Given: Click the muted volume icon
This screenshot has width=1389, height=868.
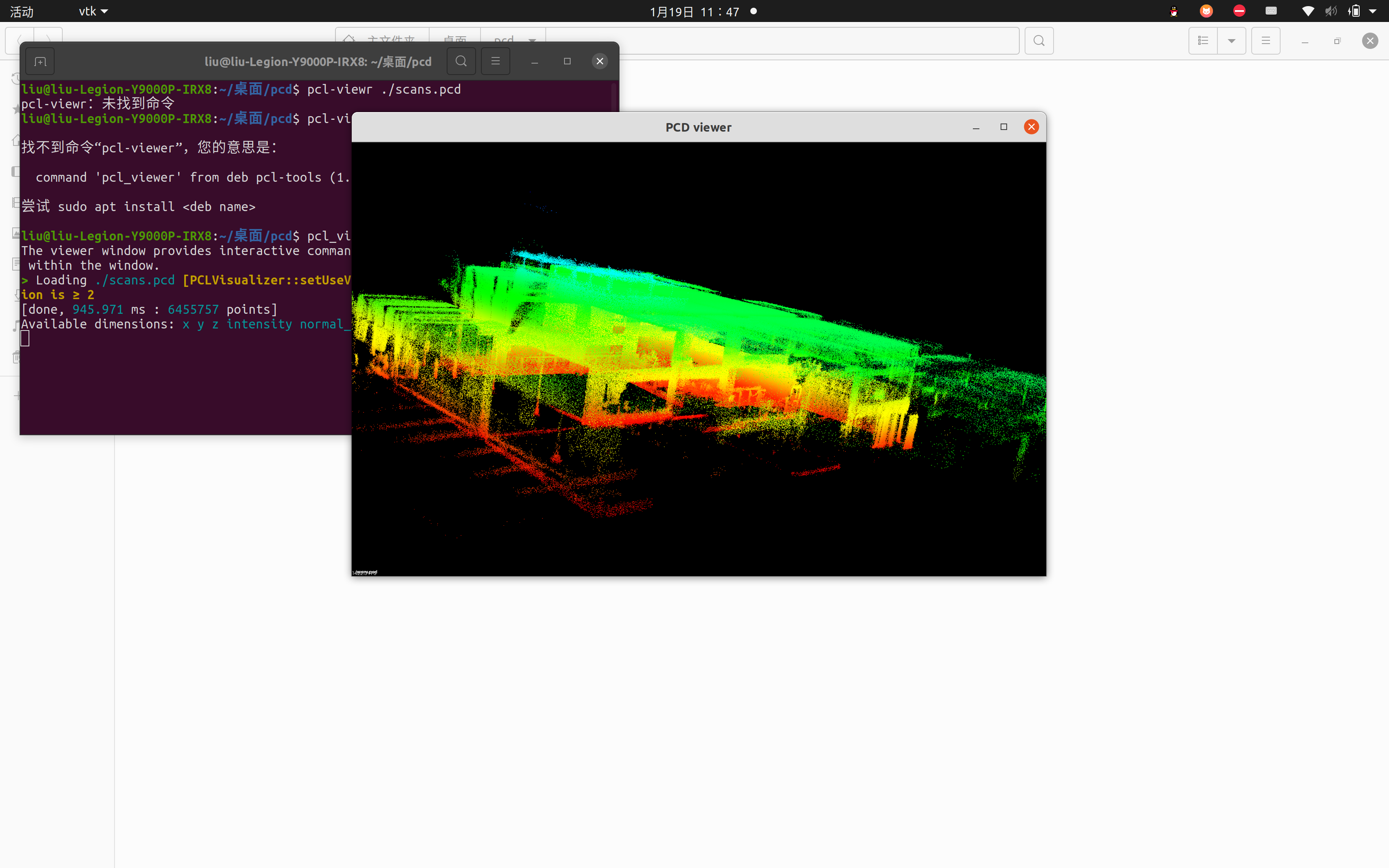Looking at the screenshot, I should pos(1331,11).
